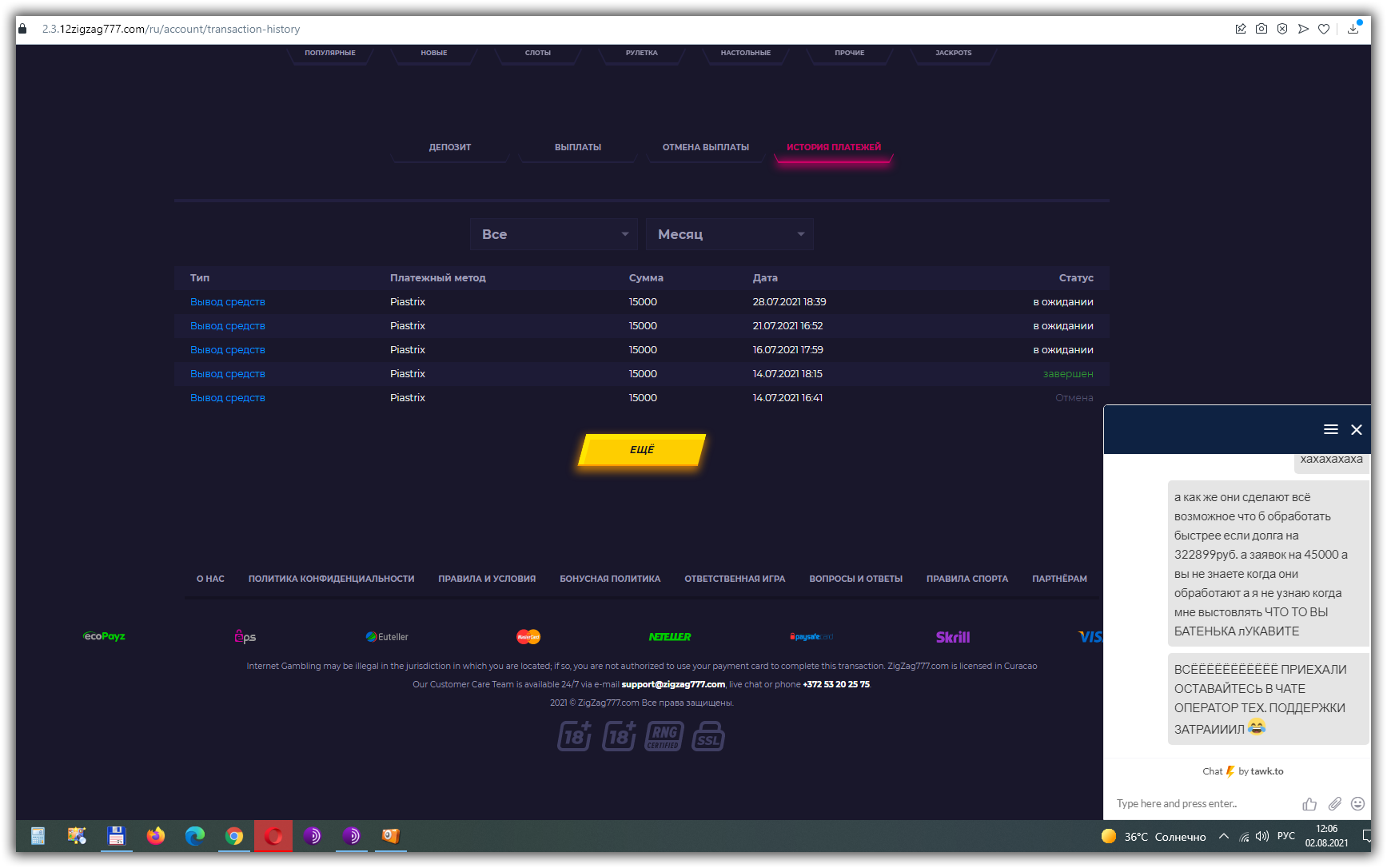Click the yellow ЕЩЁ button
Image resolution: width=1387 pixels, height=868 pixels.
coord(642,450)
